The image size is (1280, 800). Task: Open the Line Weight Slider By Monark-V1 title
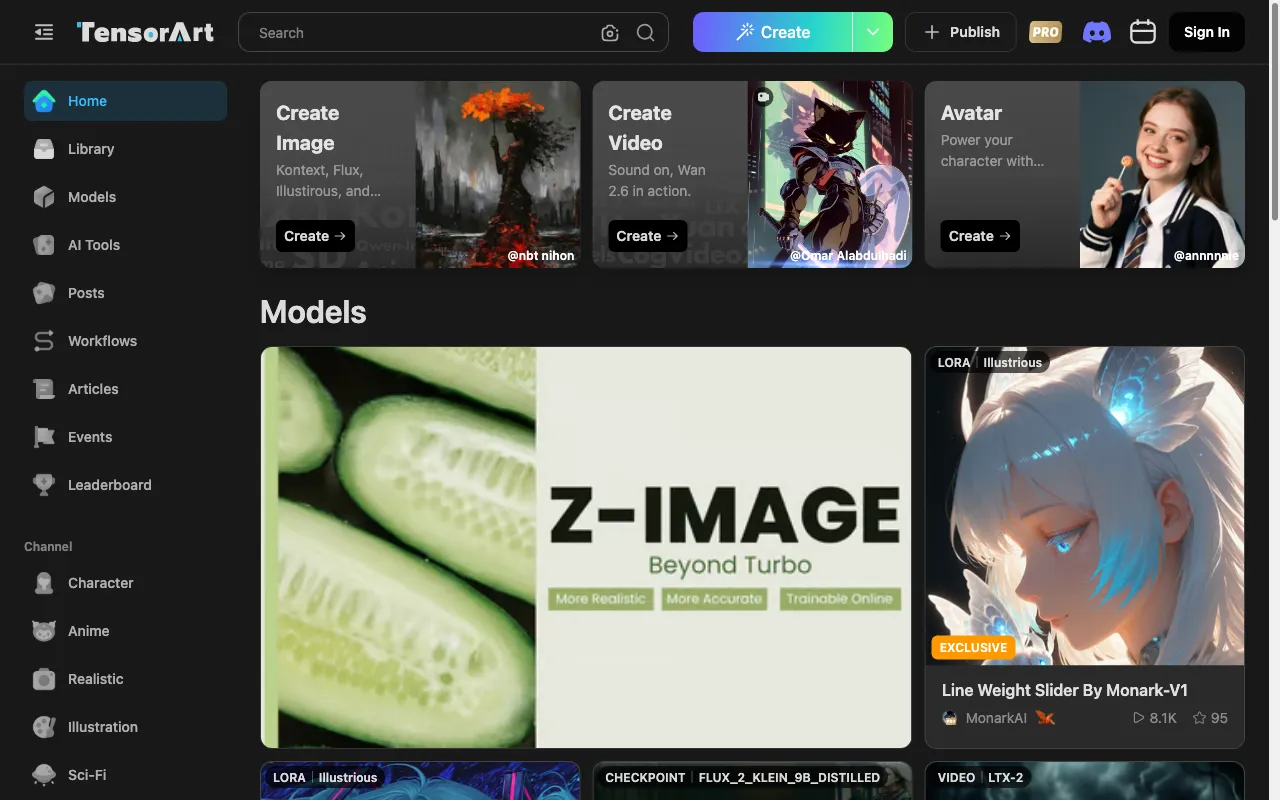pos(1065,690)
